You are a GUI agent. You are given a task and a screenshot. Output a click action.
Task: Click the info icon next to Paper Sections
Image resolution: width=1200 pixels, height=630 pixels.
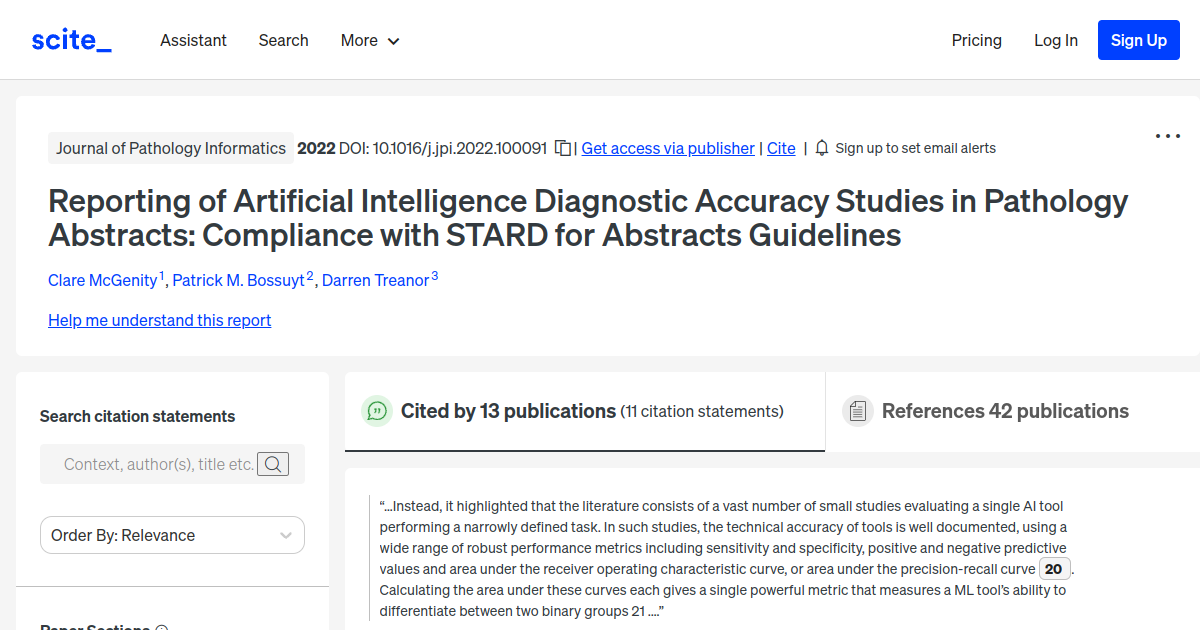click(162, 626)
